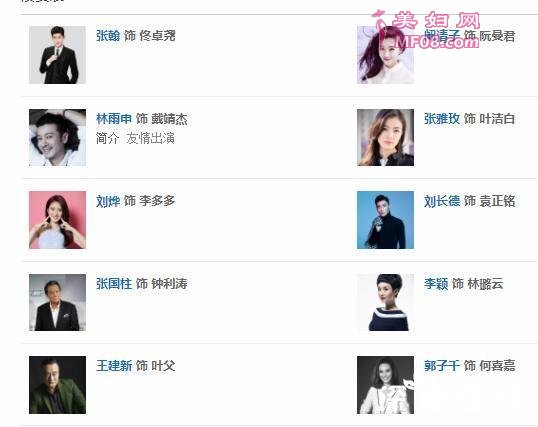
Task: Click 张翰's portrait thumbnail
Action: pos(57,55)
